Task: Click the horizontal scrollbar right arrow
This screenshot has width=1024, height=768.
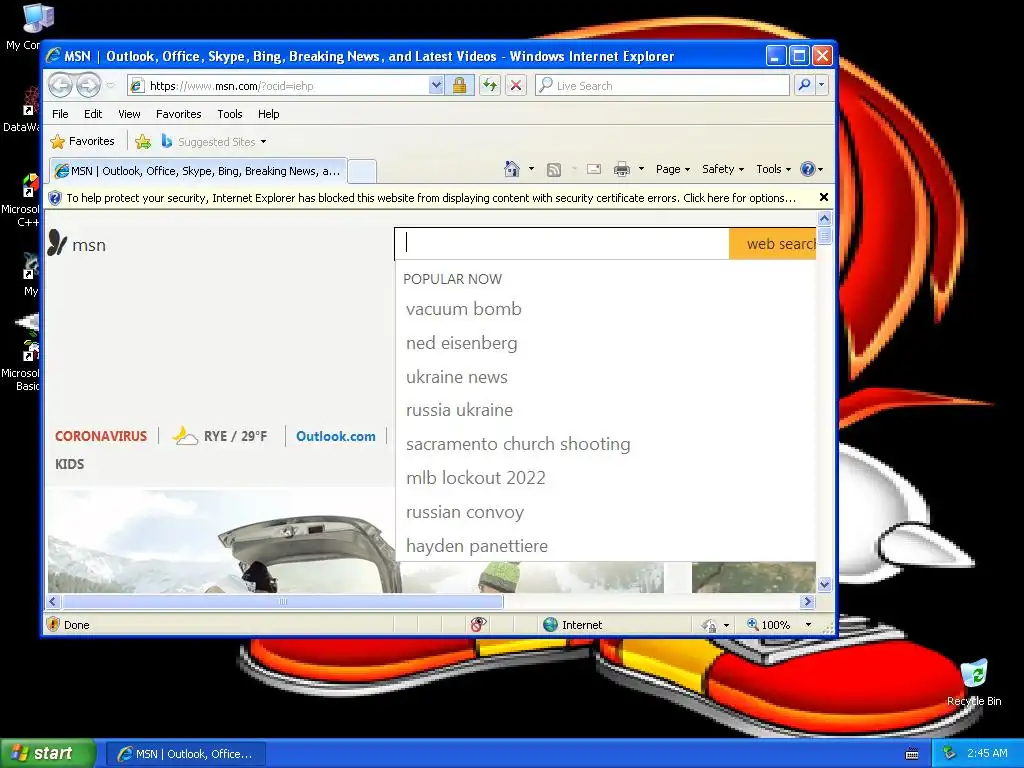Action: (x=808, y=601)
